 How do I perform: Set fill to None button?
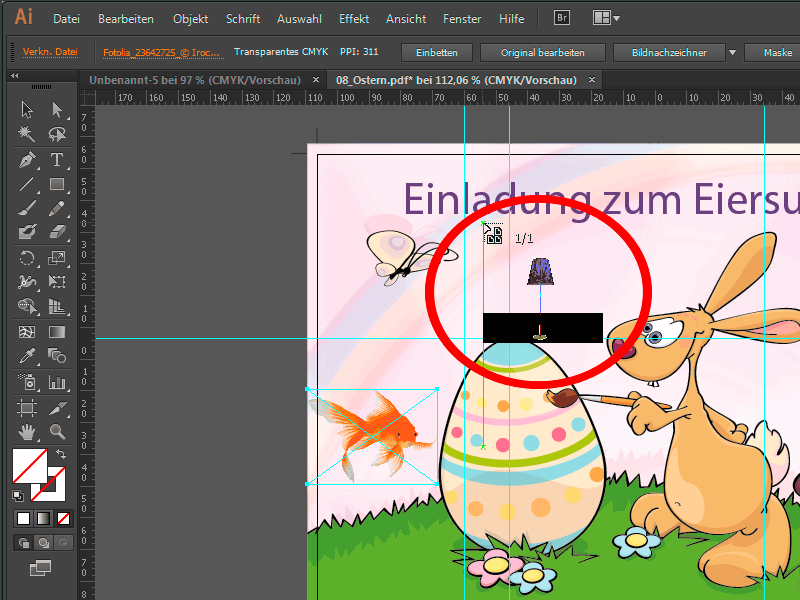point(63,518)
